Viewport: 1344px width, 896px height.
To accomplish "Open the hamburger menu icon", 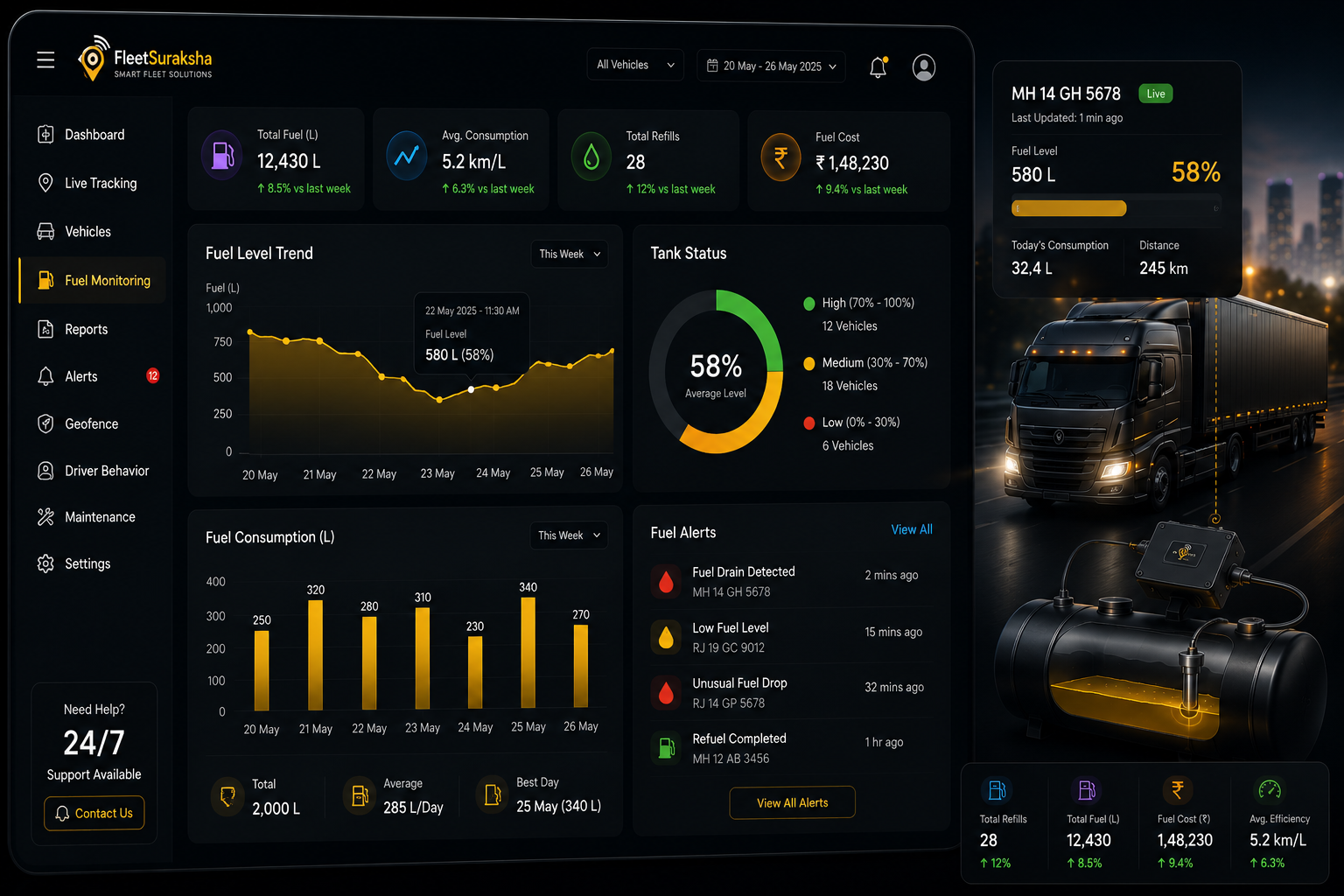I will (45, 59).
